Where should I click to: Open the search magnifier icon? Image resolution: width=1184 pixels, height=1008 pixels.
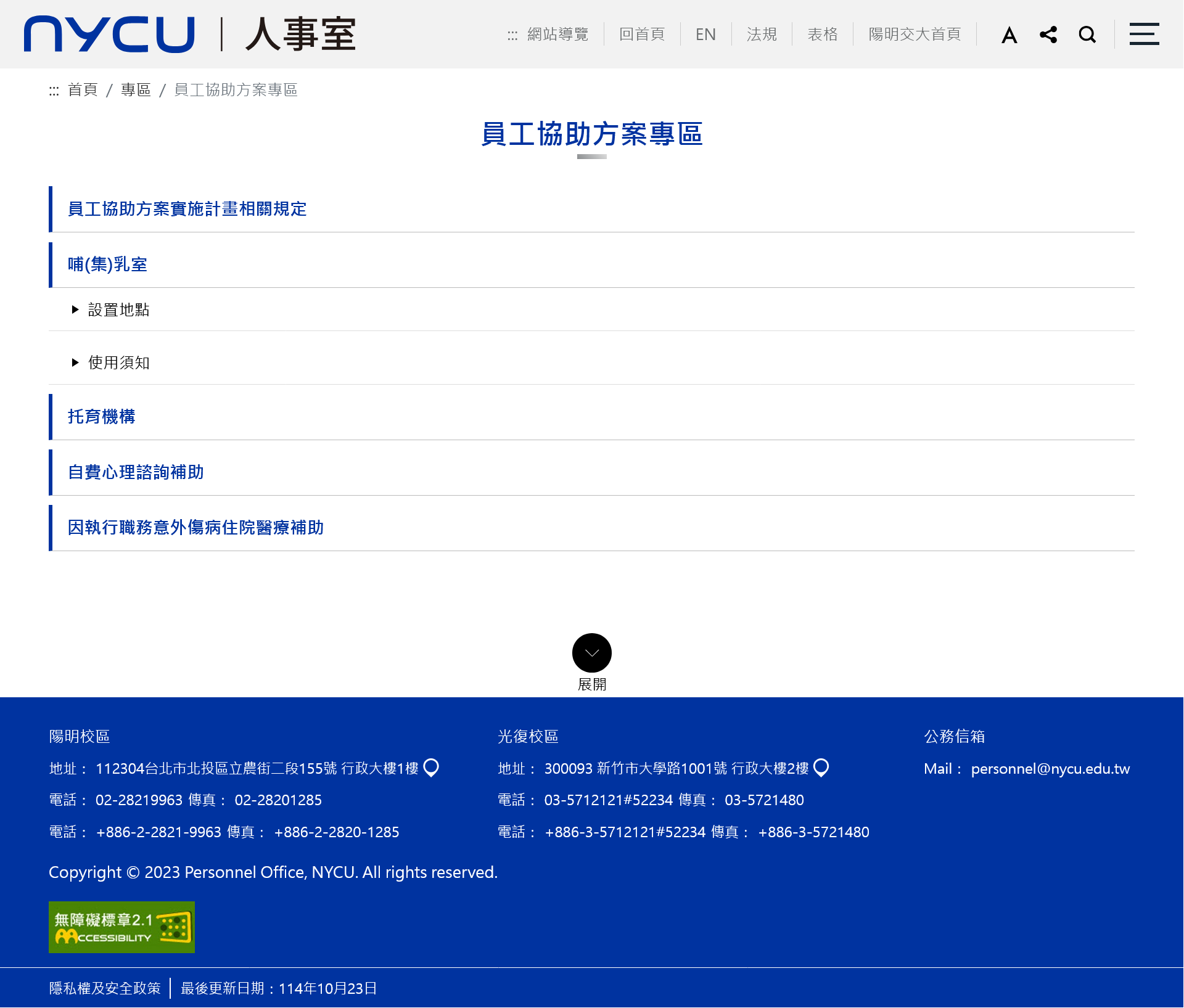(x=1087, y=35)
